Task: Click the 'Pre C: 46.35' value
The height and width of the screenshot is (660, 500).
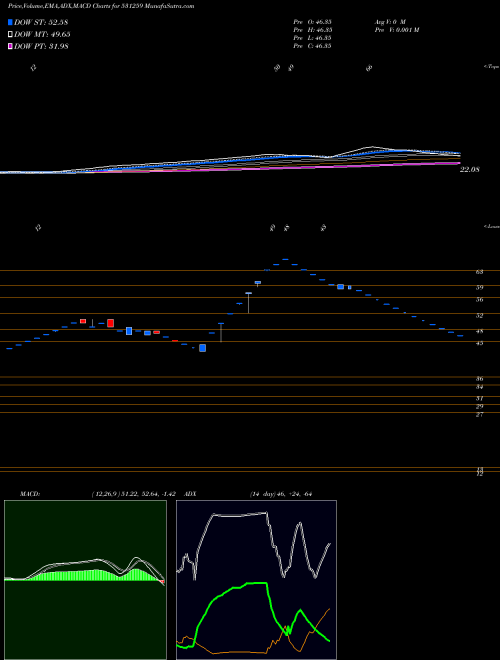Action: (x=312, y=46)
